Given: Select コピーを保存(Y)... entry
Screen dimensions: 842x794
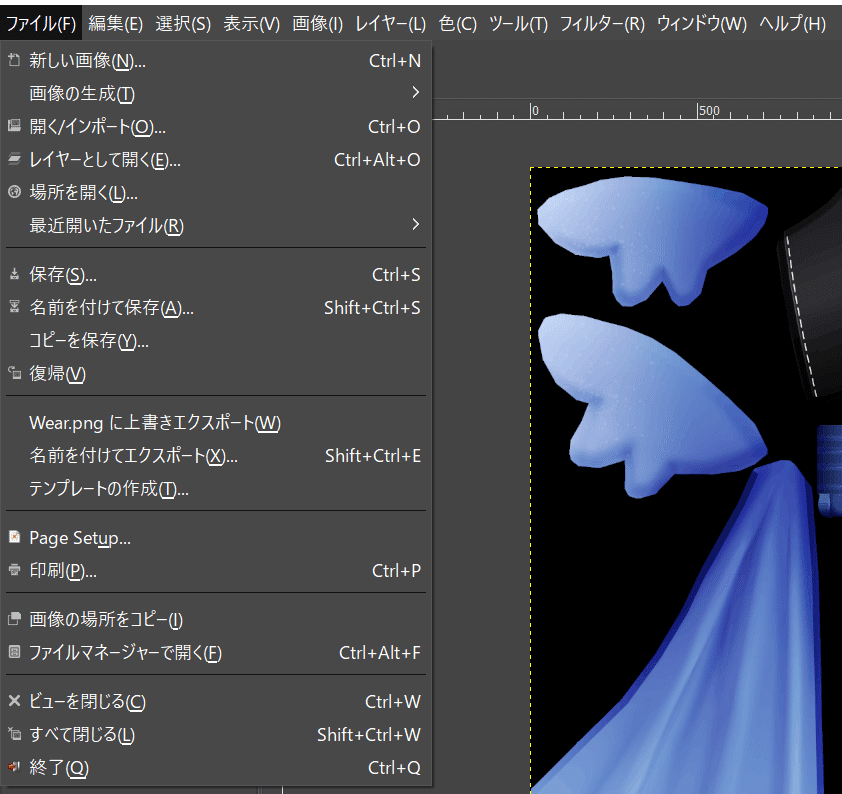Looking at the screenshot, I should [x=216, y=340].
